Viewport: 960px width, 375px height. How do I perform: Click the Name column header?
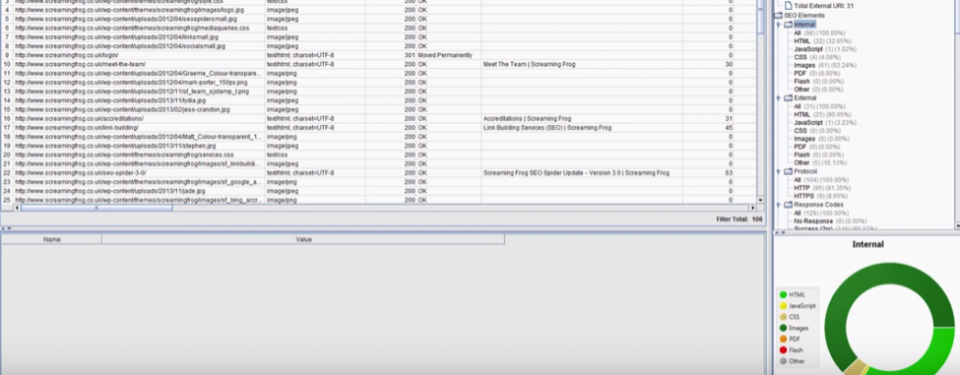(51, 240)
